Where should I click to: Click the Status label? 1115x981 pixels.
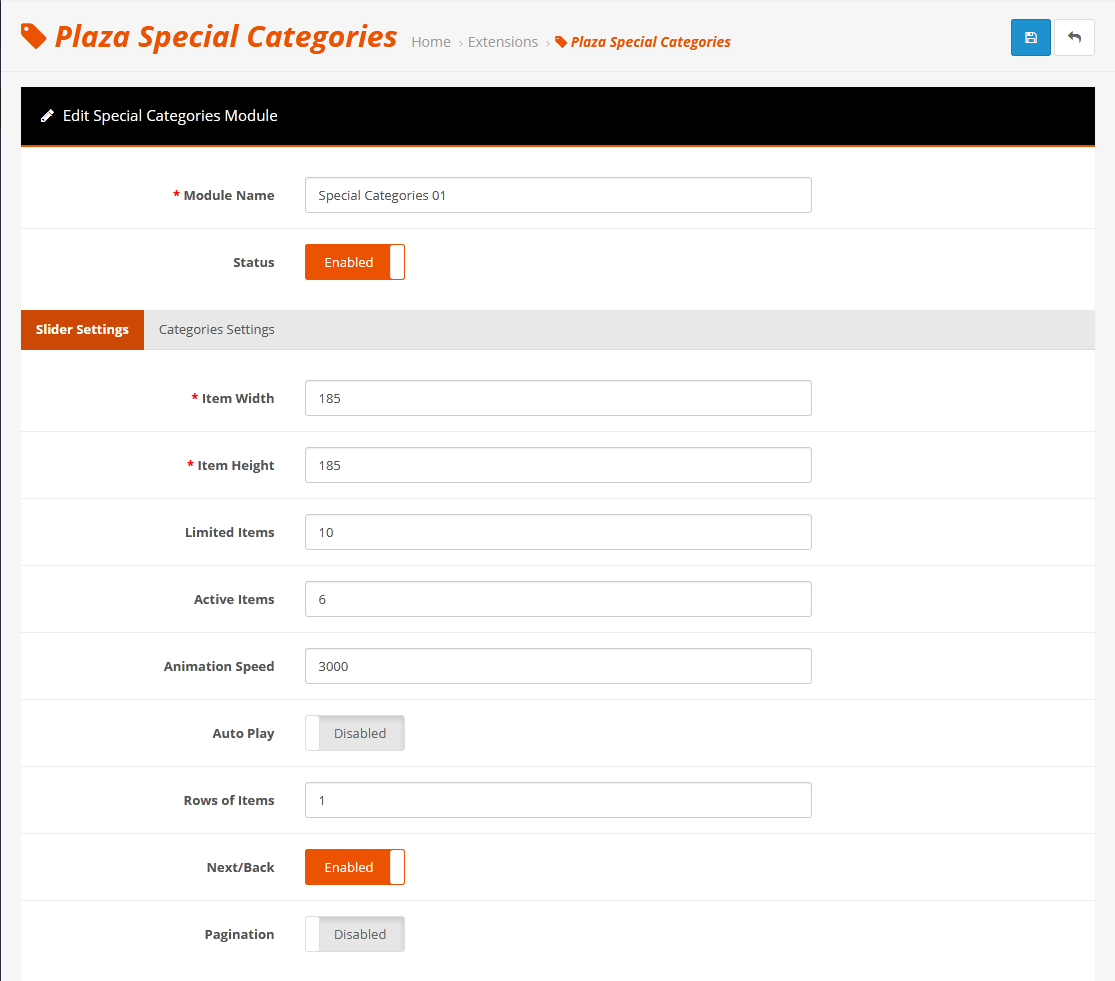click(x=254, y=262)
